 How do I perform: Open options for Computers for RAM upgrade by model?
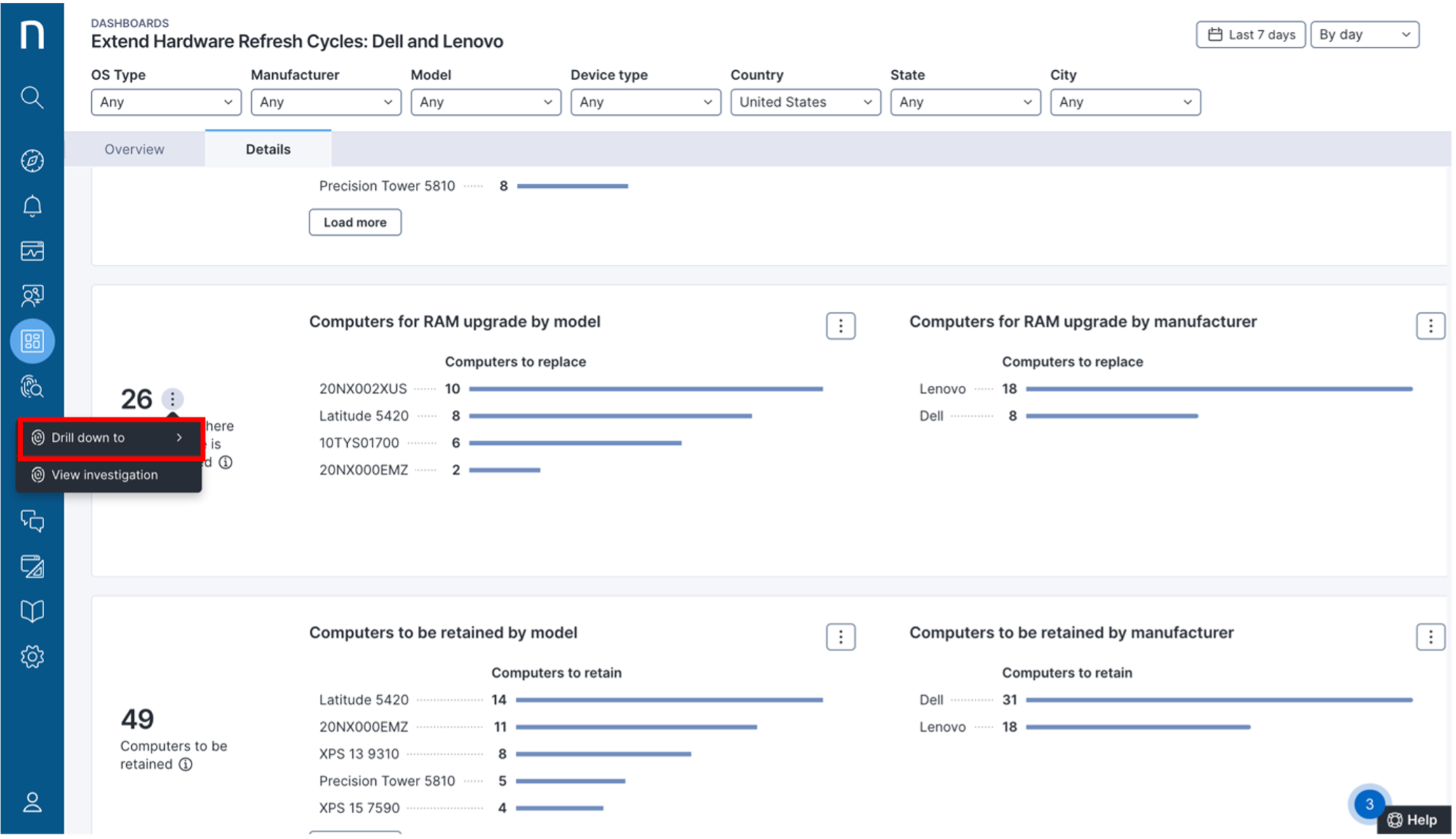tap(840, 325)
